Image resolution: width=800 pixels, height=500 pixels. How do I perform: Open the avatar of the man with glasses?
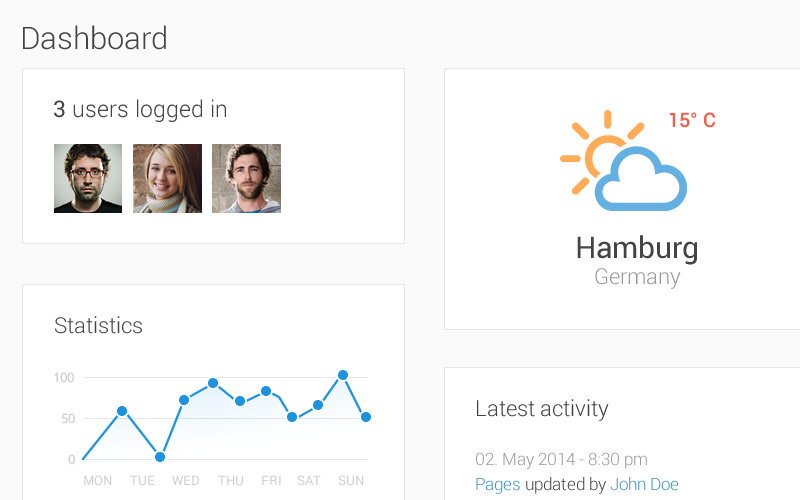[x=88, y=178]
